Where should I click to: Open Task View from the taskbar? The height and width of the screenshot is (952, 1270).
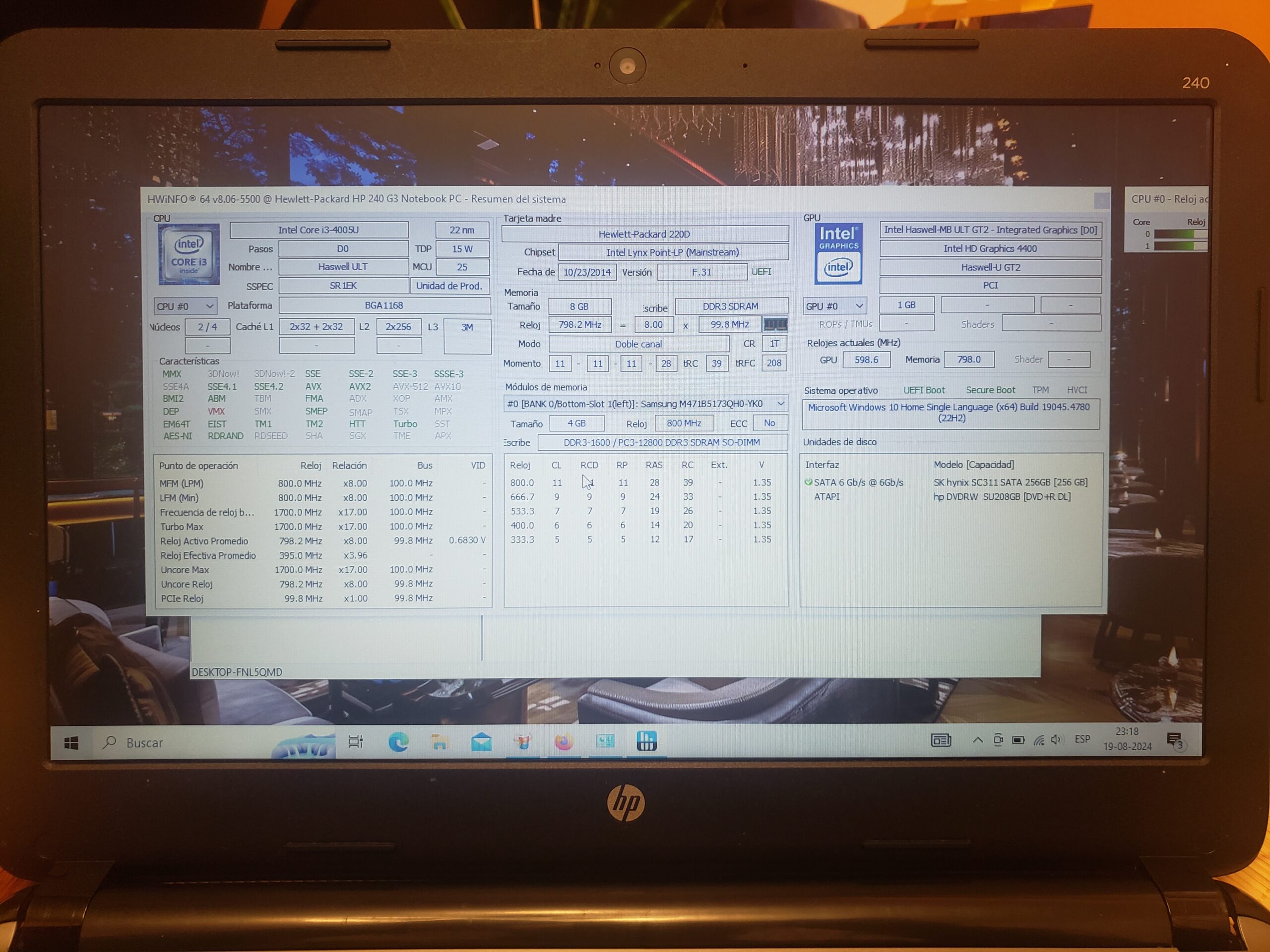pos(356,741)
